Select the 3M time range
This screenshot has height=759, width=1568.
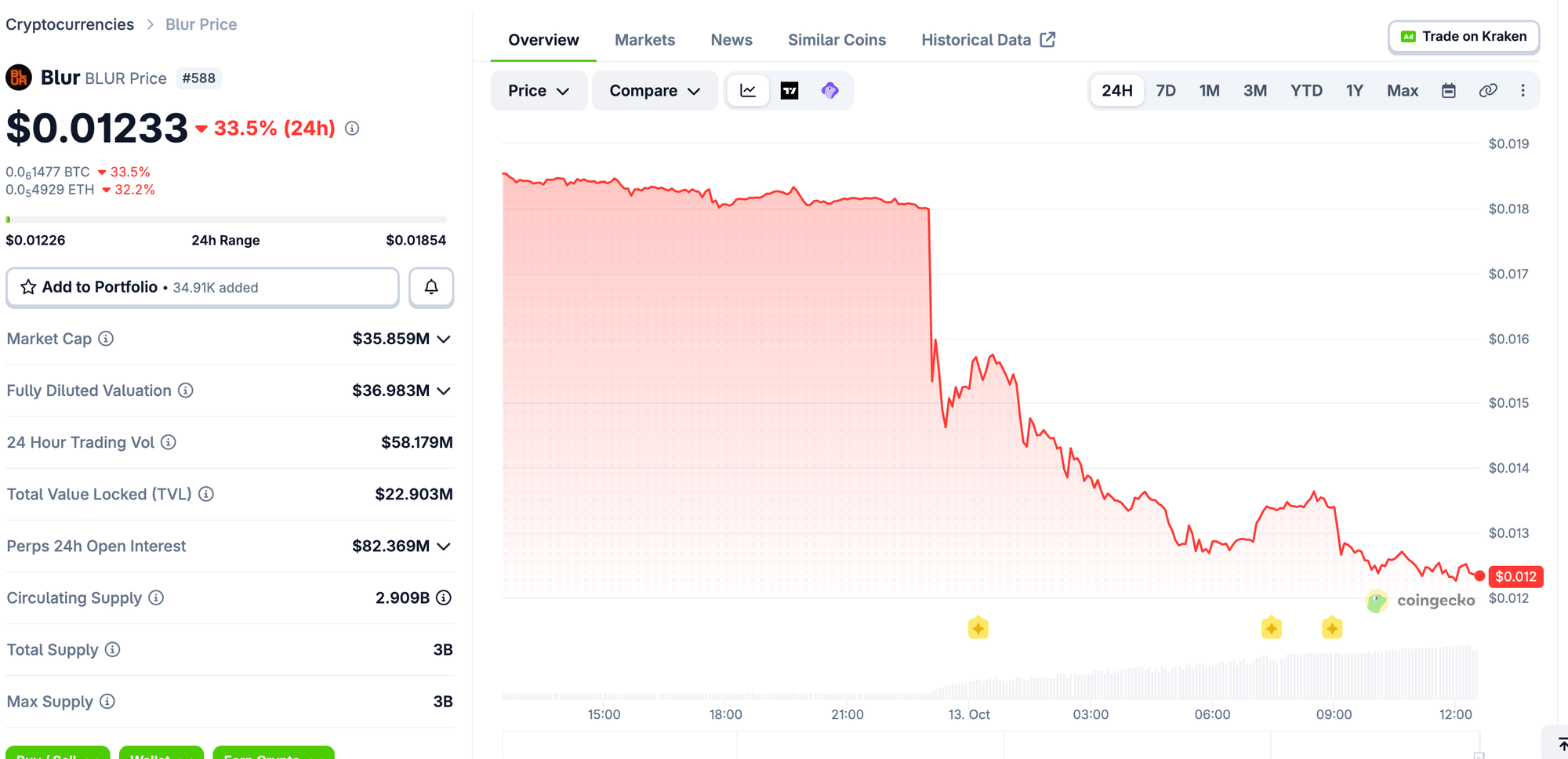point(1255,91)
